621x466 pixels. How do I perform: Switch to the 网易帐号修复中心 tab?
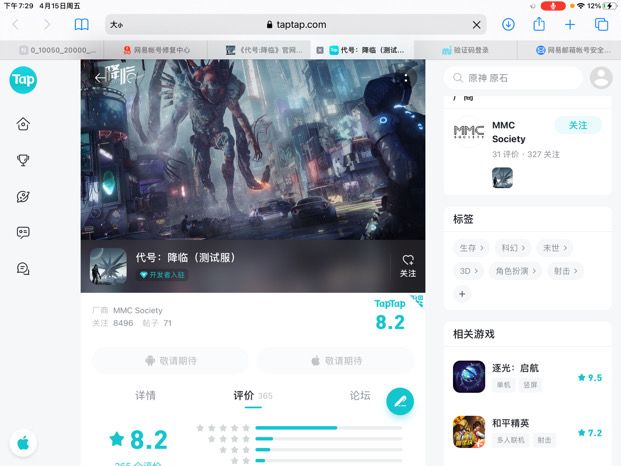pyautogui.click(x=156, y=50)
